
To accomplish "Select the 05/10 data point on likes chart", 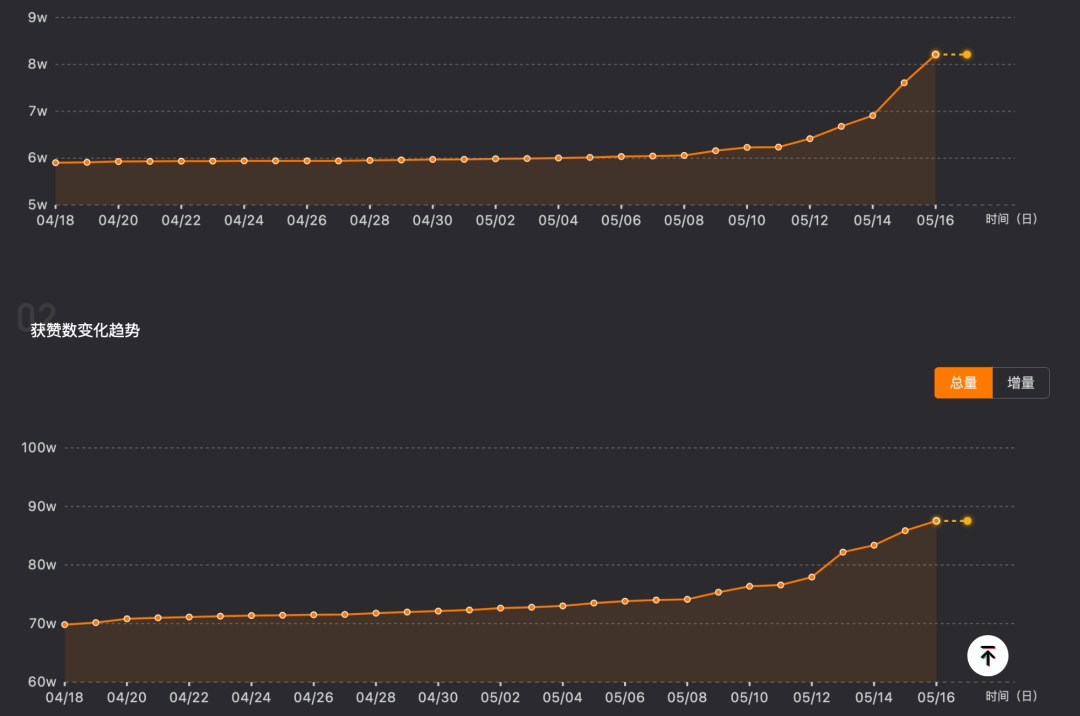I will coord(750,586).
